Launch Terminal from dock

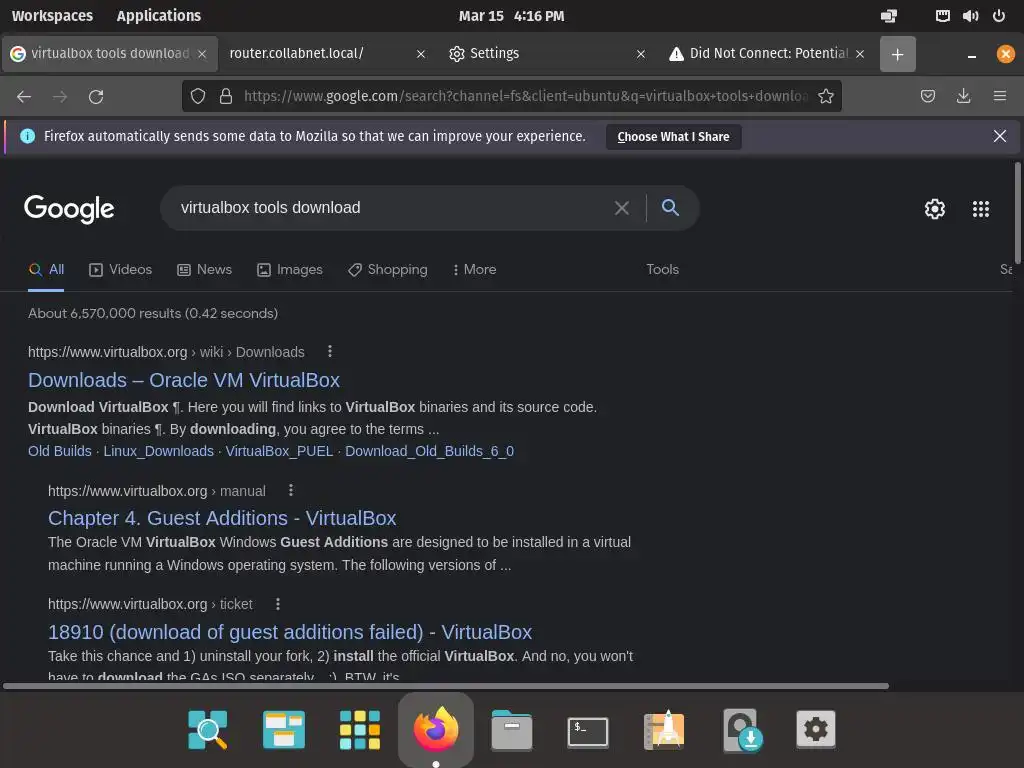[x=588, y=731]
